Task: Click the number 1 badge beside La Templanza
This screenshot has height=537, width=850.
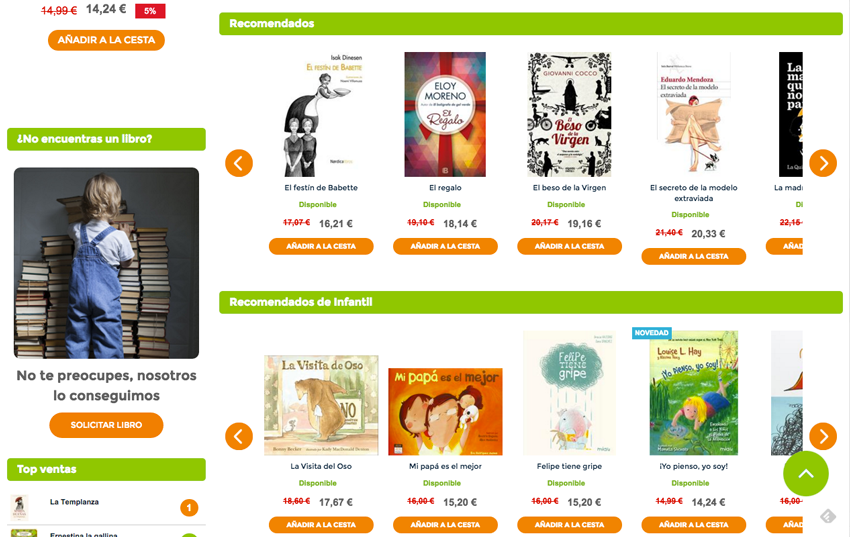Action: coord(189,508)
